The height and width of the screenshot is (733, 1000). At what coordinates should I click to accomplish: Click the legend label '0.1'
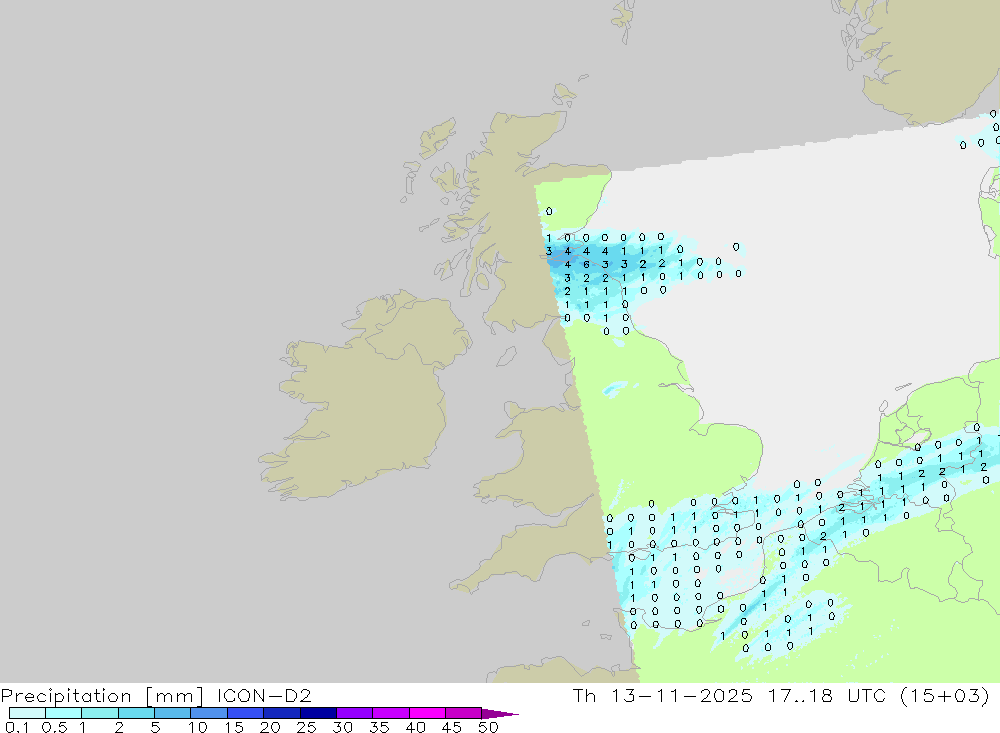17,727
